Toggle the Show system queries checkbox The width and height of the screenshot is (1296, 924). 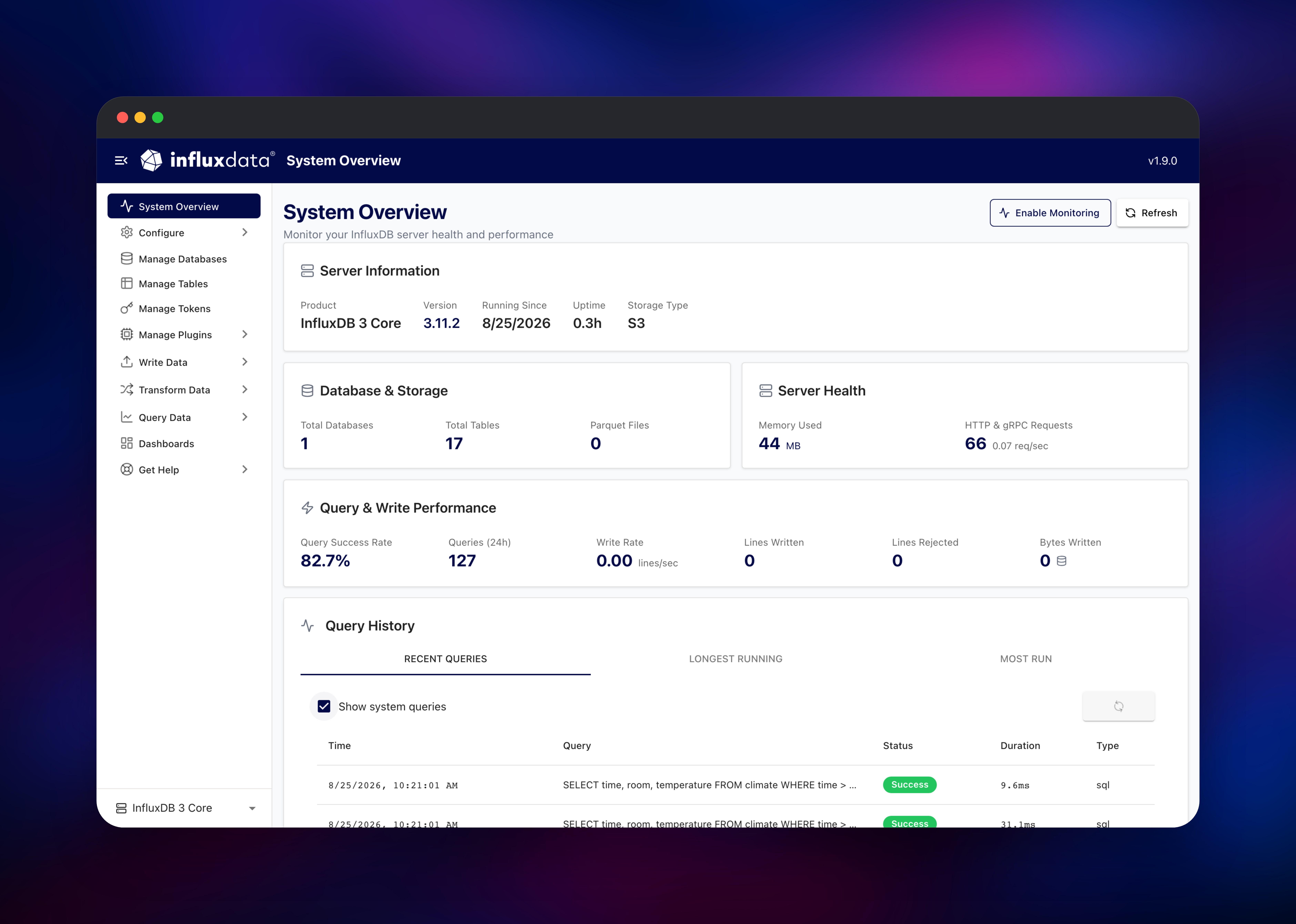[x=324, y=706]
